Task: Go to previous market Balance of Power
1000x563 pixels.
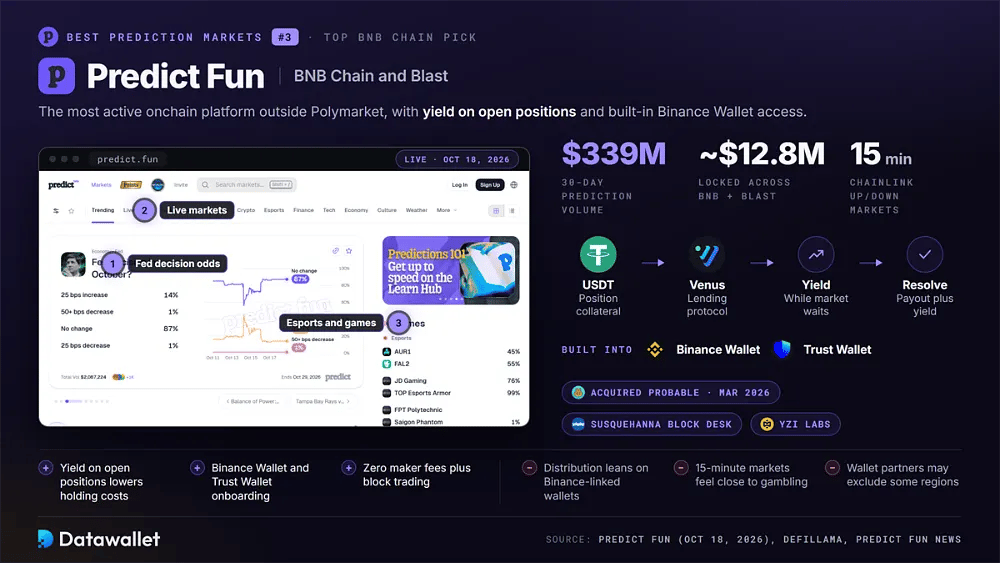Action: pyautogui.click(x=253, y=402)
